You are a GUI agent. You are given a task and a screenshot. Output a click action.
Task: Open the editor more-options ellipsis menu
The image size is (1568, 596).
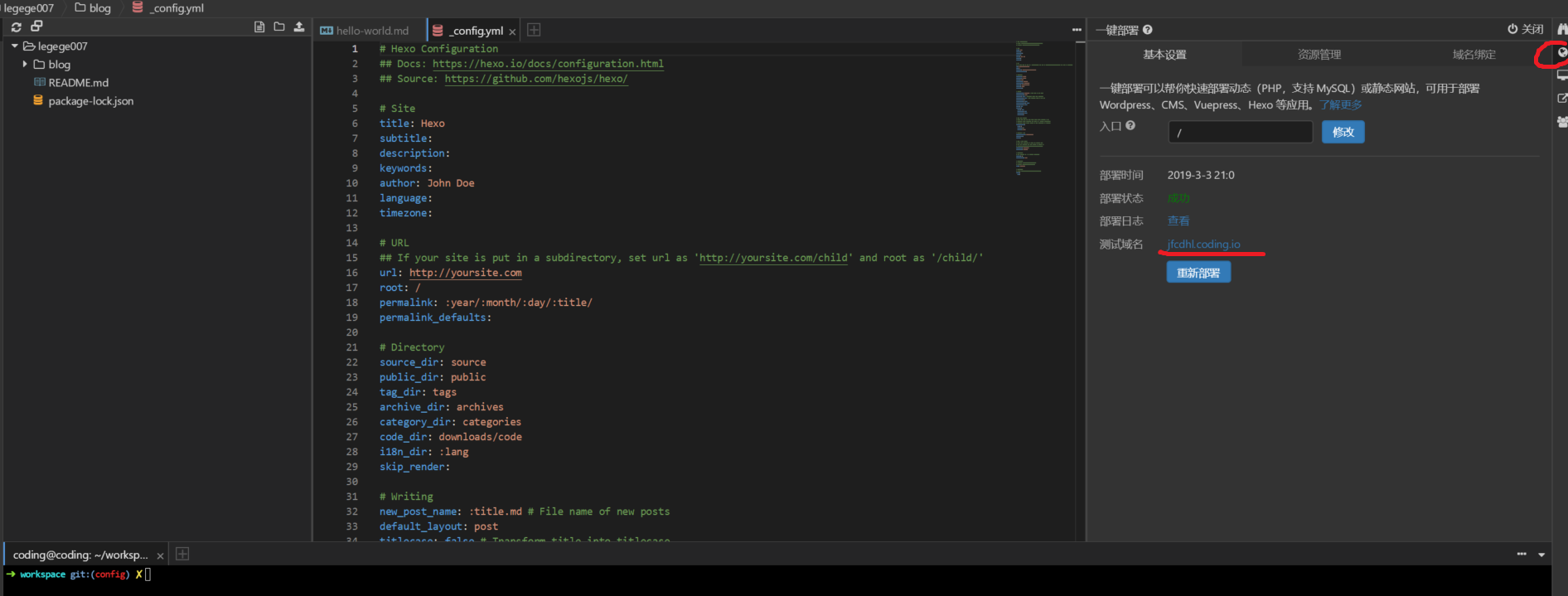click(1077, 31)
